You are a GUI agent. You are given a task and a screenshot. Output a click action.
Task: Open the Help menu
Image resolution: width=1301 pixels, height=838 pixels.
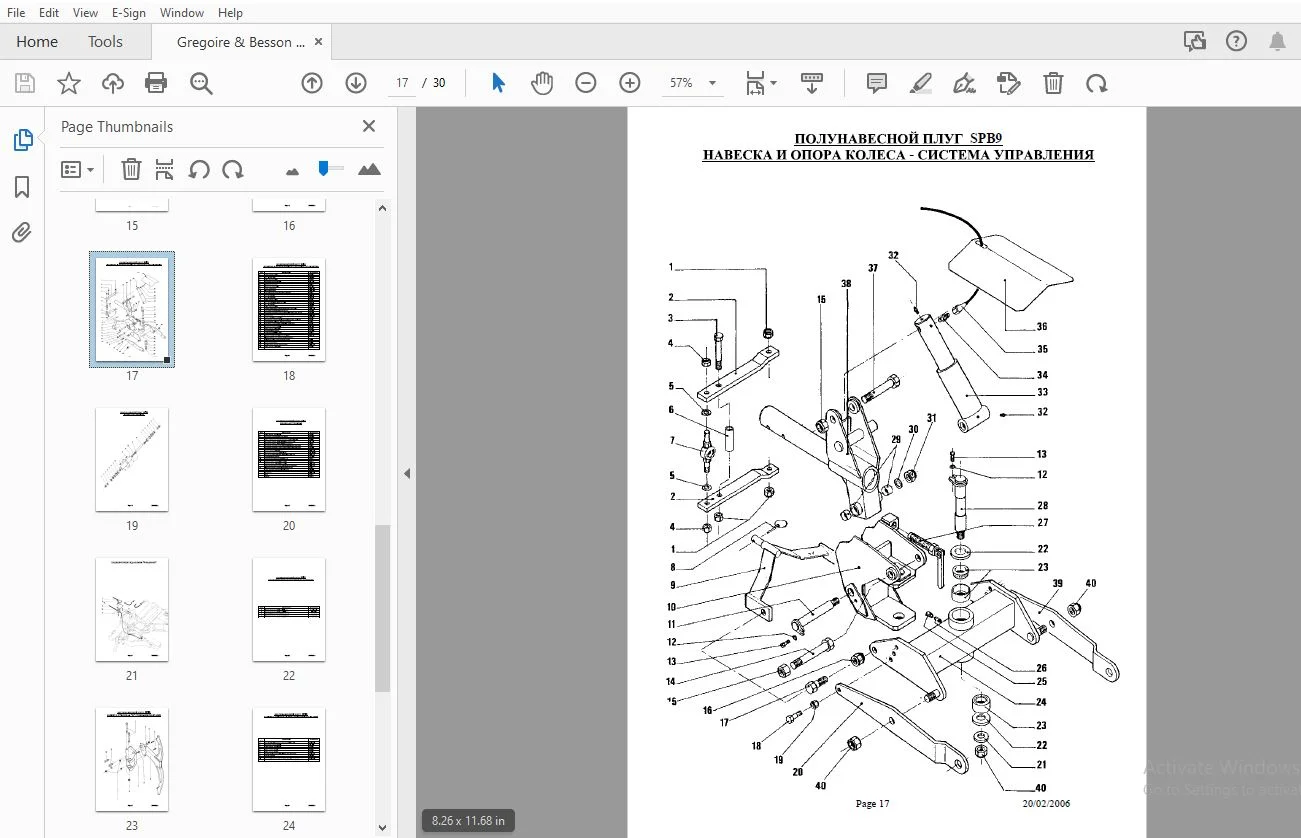230,12
